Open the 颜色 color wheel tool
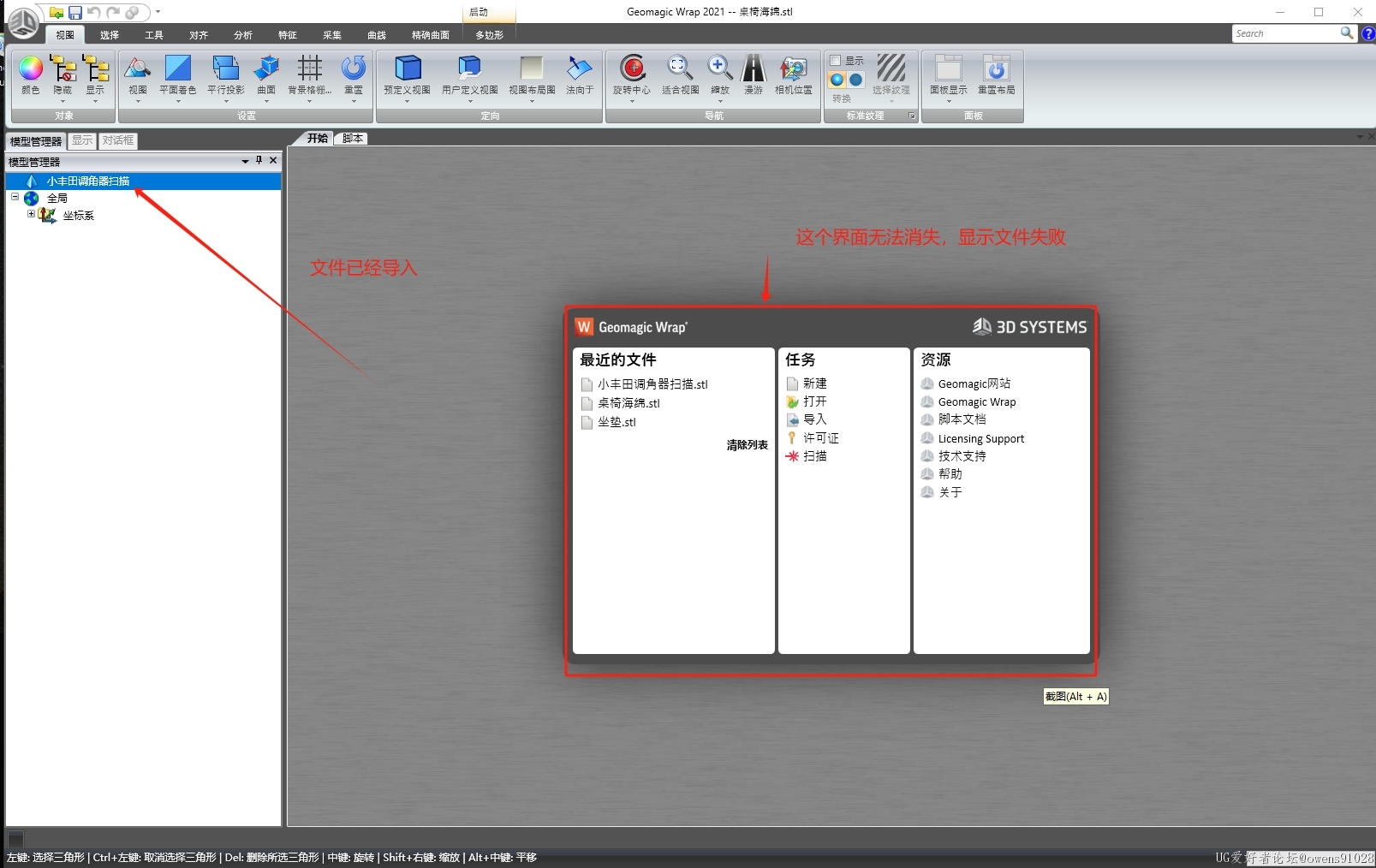The height and width of the screenshot is (868, 1376). 31,68
